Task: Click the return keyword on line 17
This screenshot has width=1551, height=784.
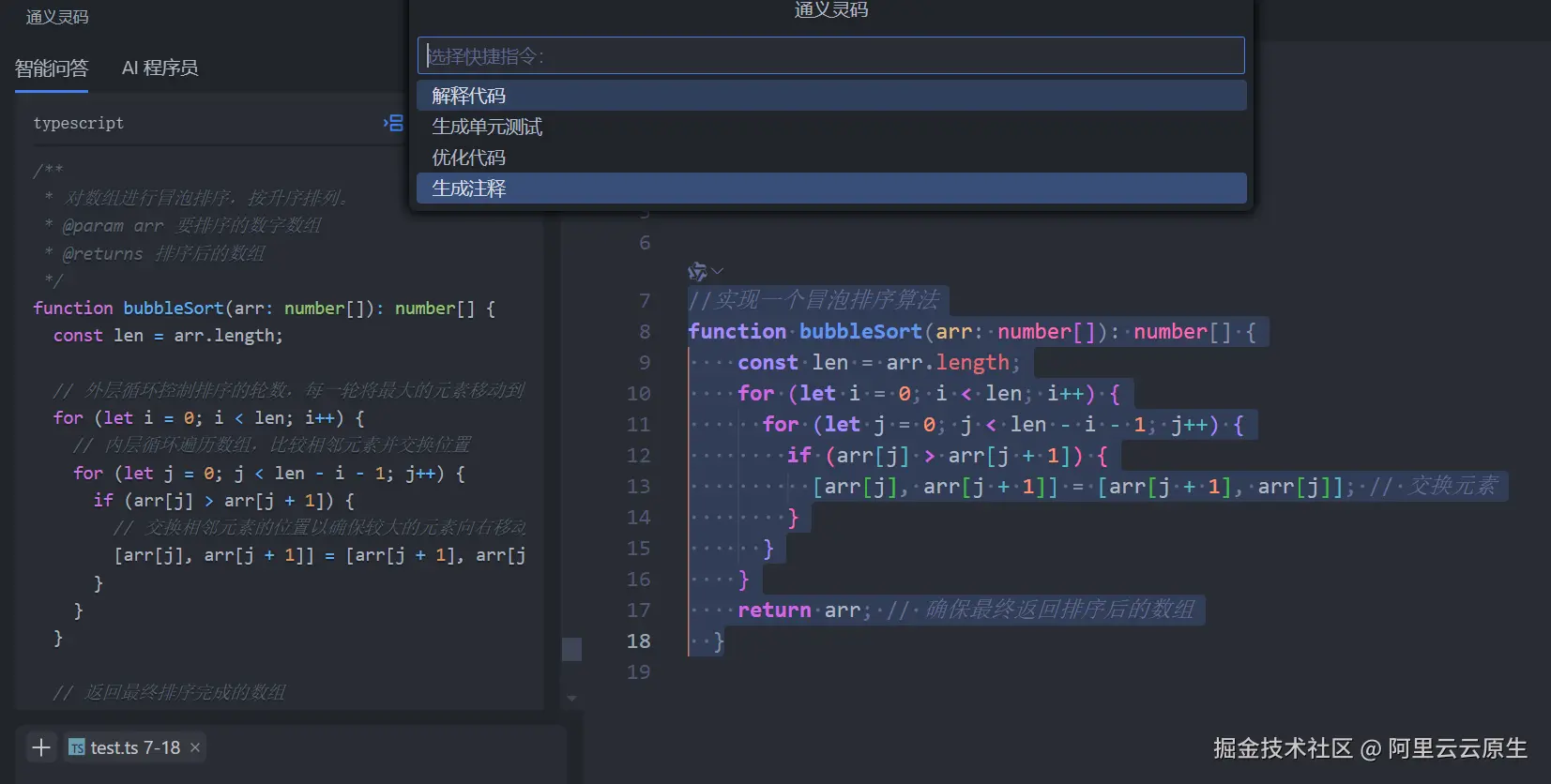Action: 774,610
